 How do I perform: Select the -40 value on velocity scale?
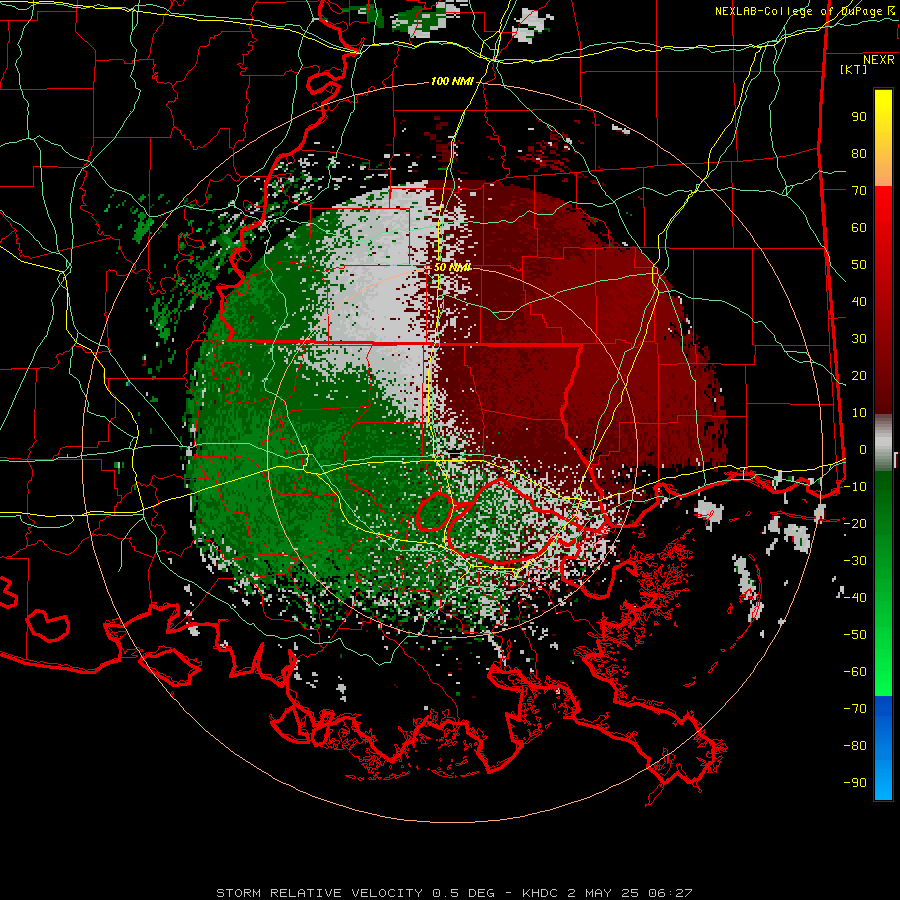pyautogui.click(x=855, y=598)
